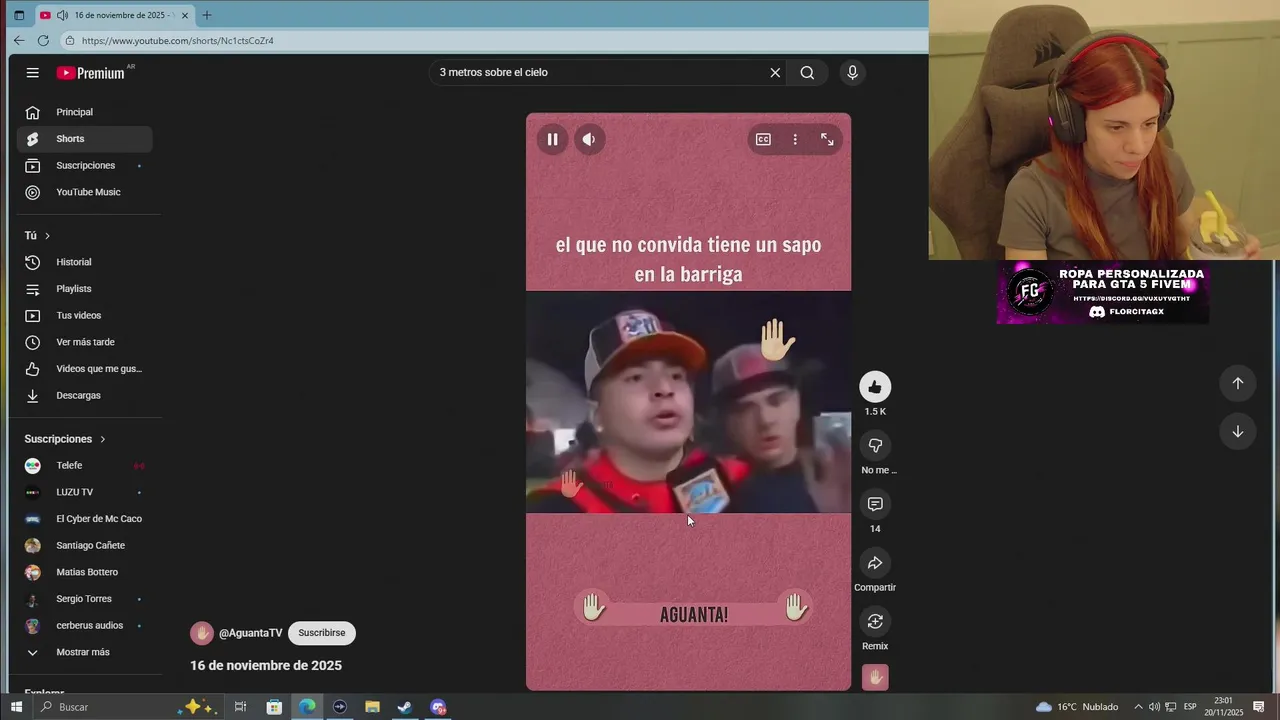Toggle closed captions on the Short

pyautogui.click(x=763, y=139)
